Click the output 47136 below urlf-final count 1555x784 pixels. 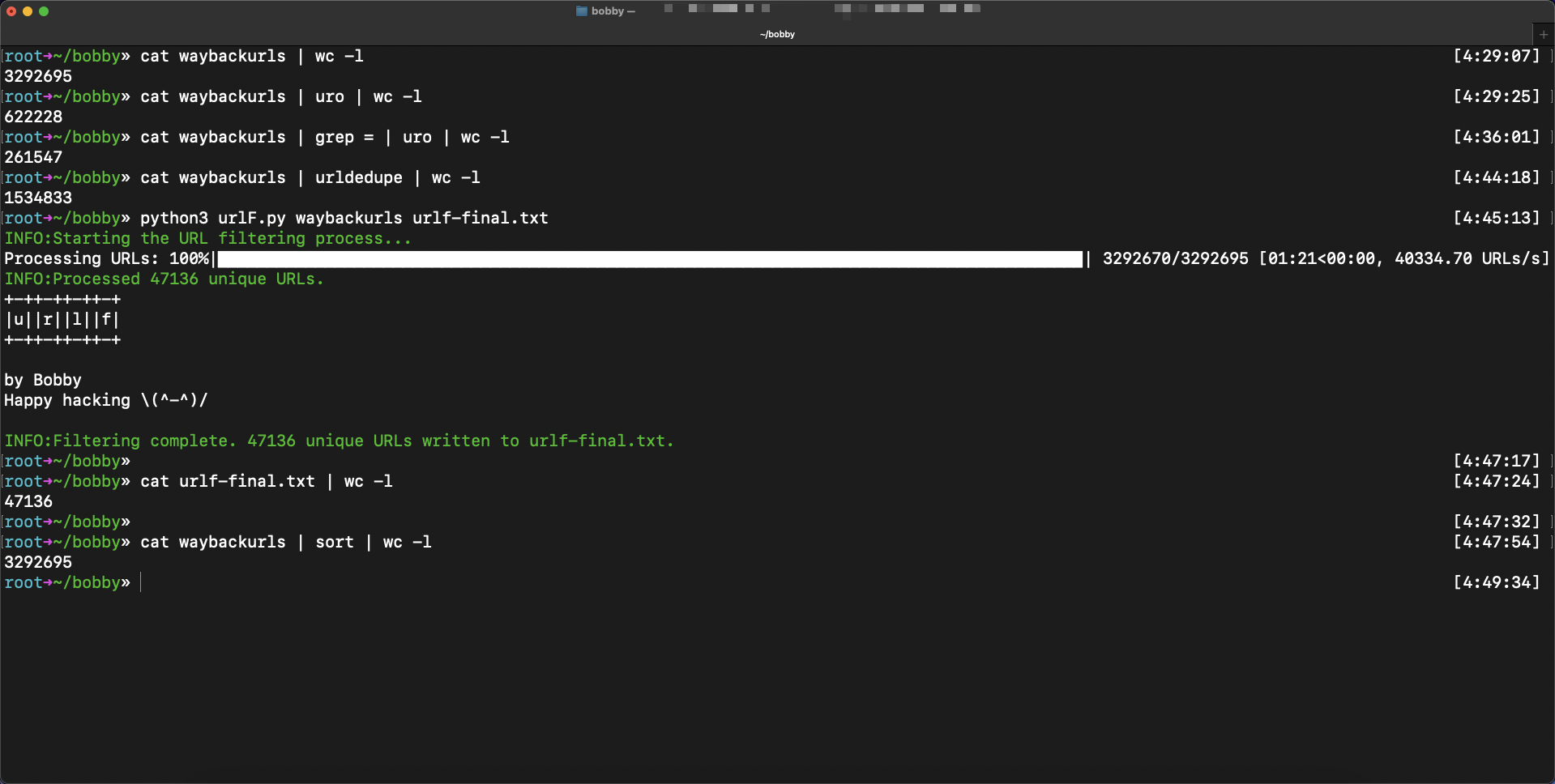point(28,501)
